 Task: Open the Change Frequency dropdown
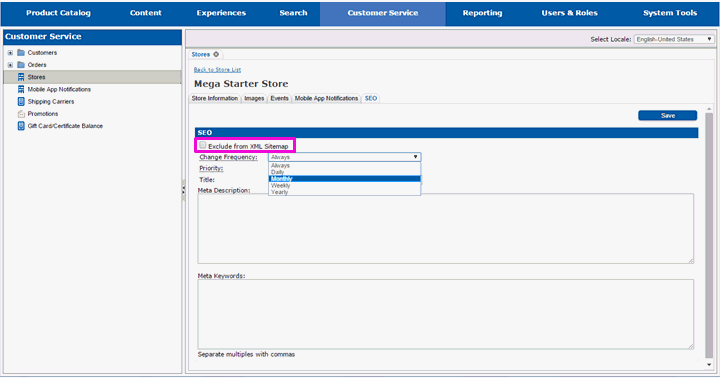(344, 157)
